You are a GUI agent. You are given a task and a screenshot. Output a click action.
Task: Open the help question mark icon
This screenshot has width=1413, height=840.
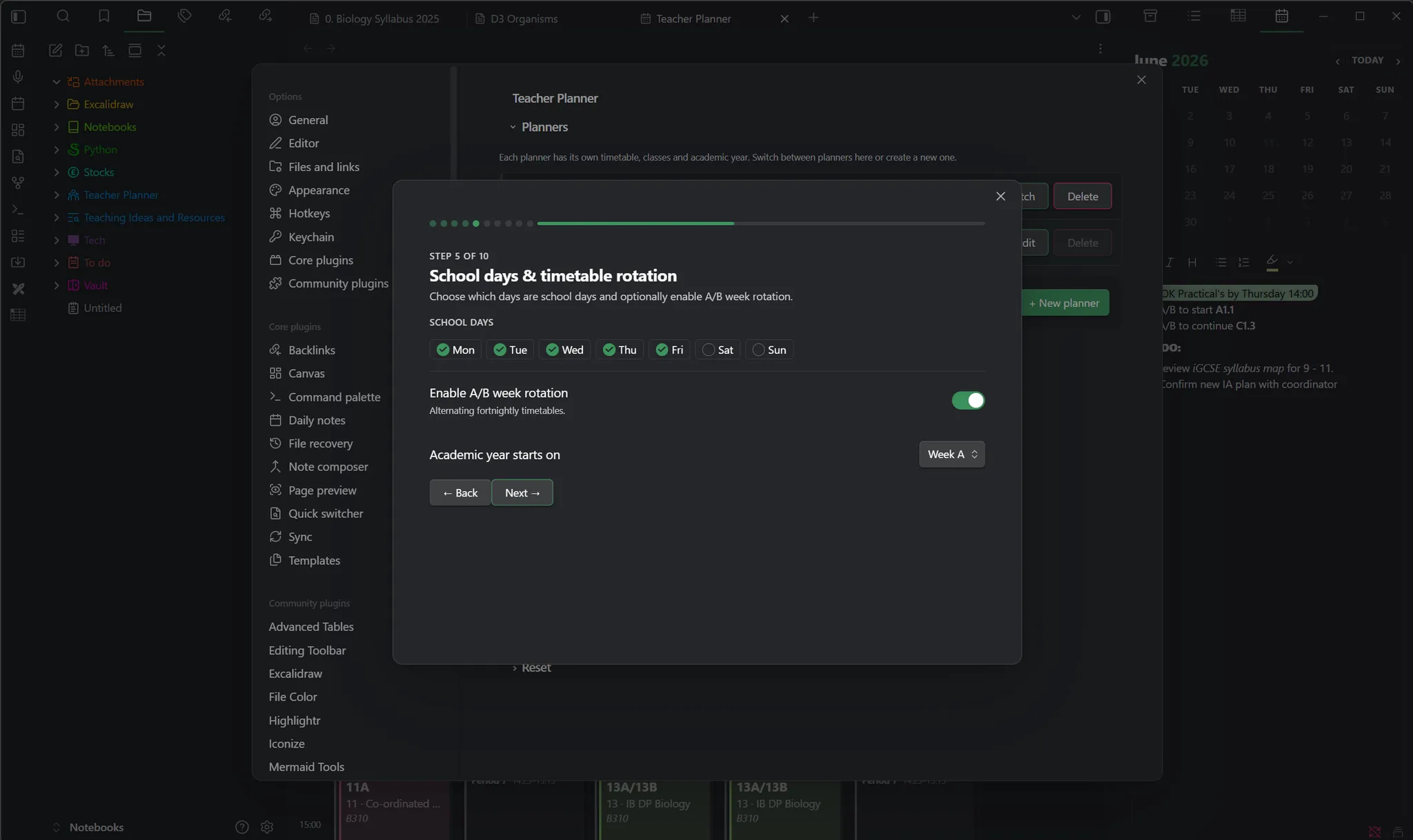click(241, 827)
